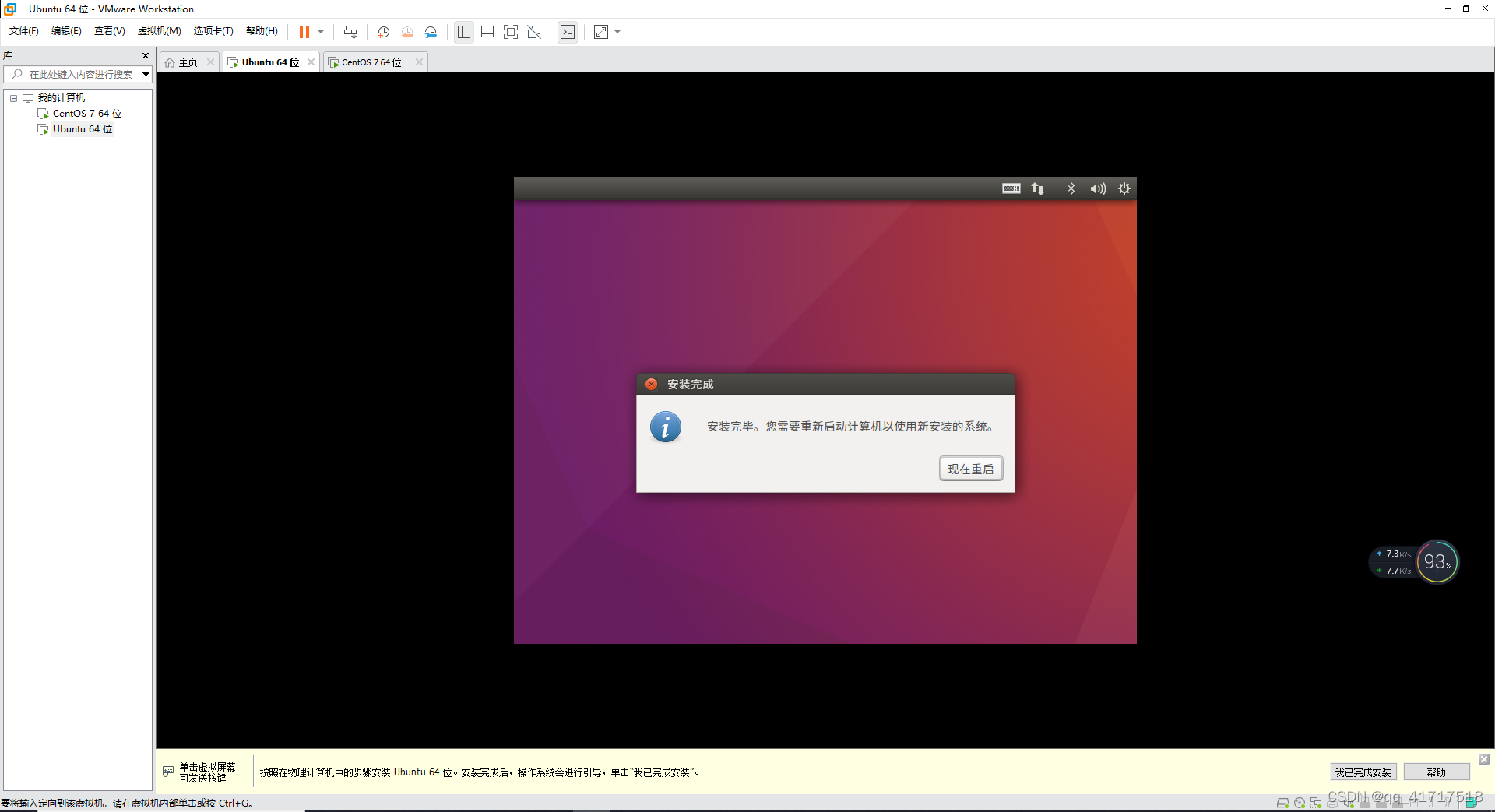Image resolution: width=1495 pixels, height=812 pixels.
Task: Click 现在重启 to restart now
Action: pos(971,469)
